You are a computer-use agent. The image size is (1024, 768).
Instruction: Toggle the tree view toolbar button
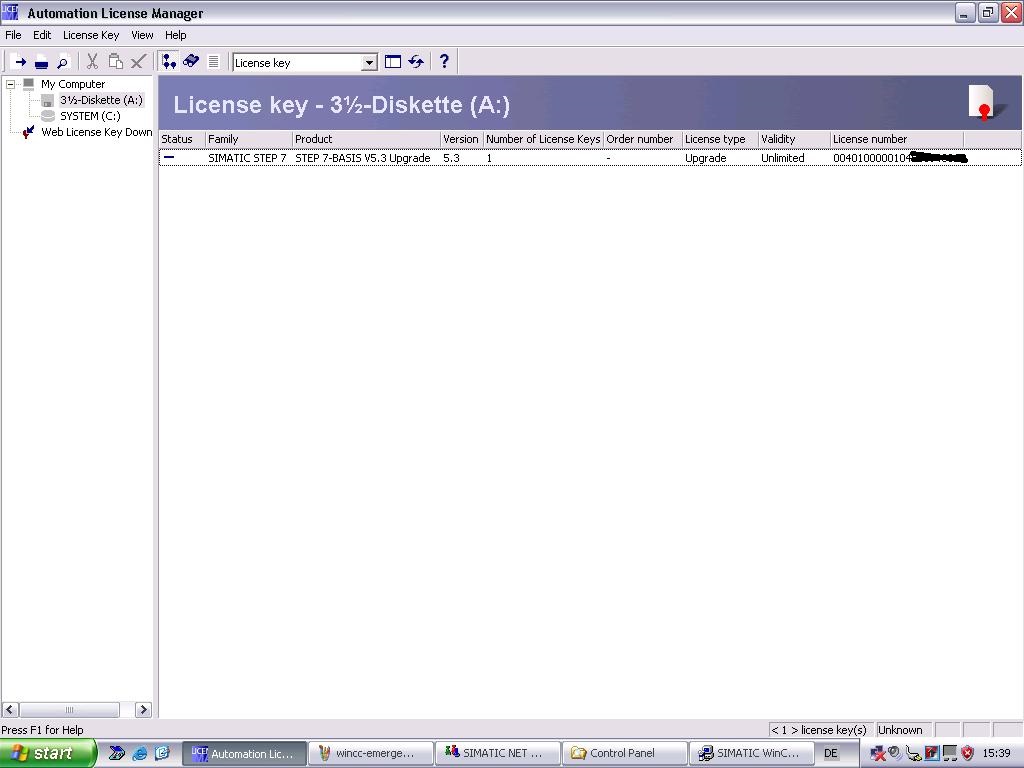pos(169,62)
